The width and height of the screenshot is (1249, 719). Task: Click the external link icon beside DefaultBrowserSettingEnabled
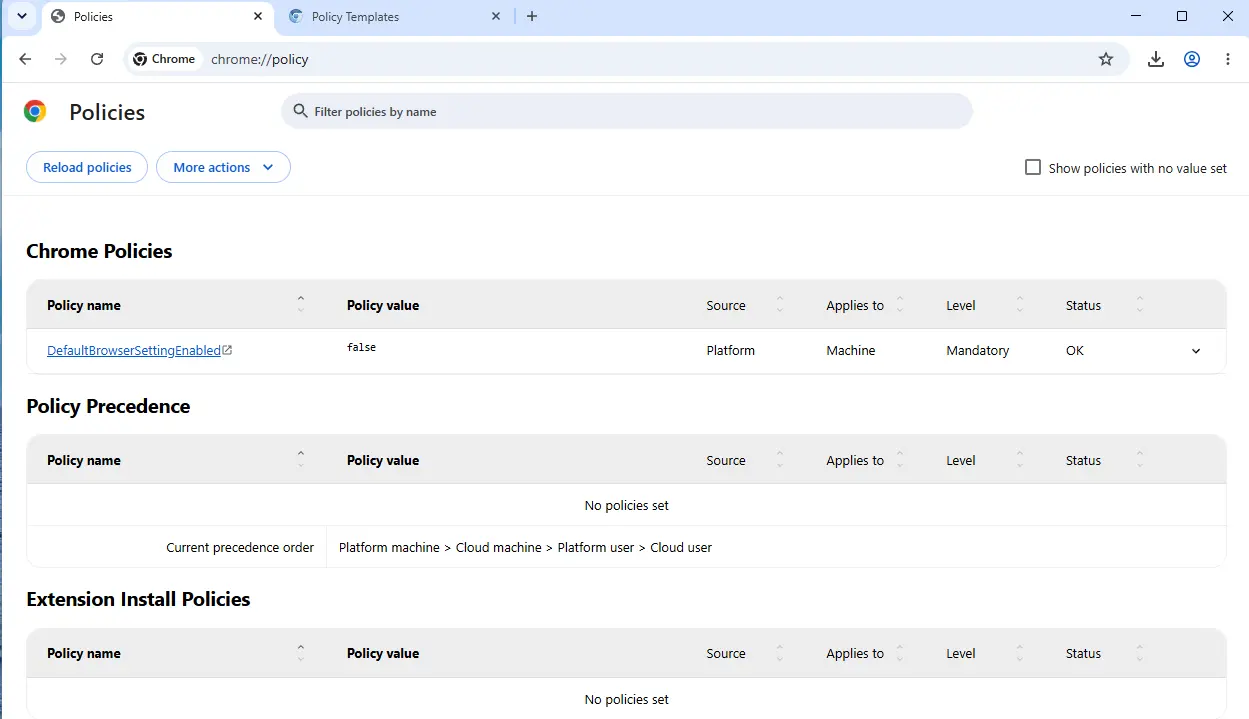(228, 350)
